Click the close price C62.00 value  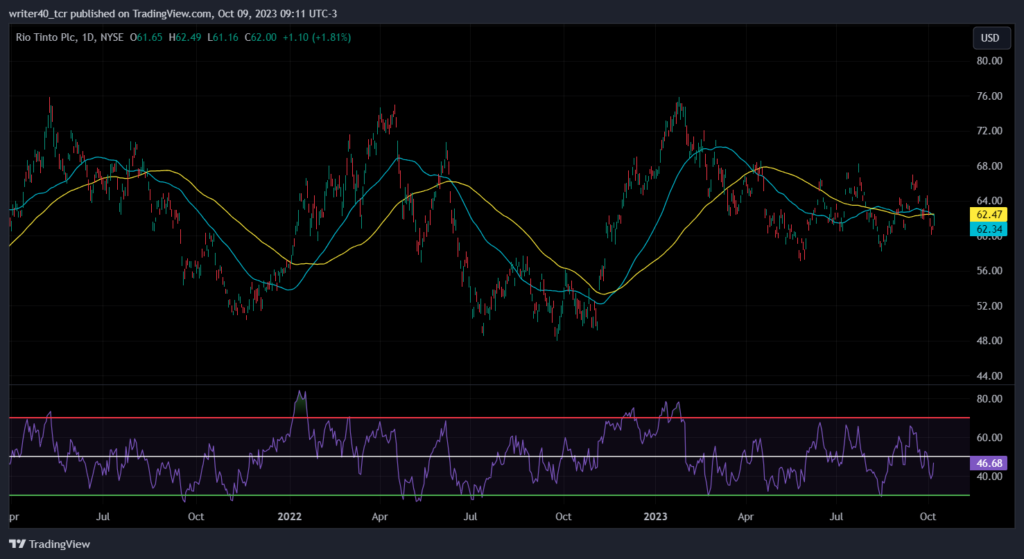pos(261,38)
